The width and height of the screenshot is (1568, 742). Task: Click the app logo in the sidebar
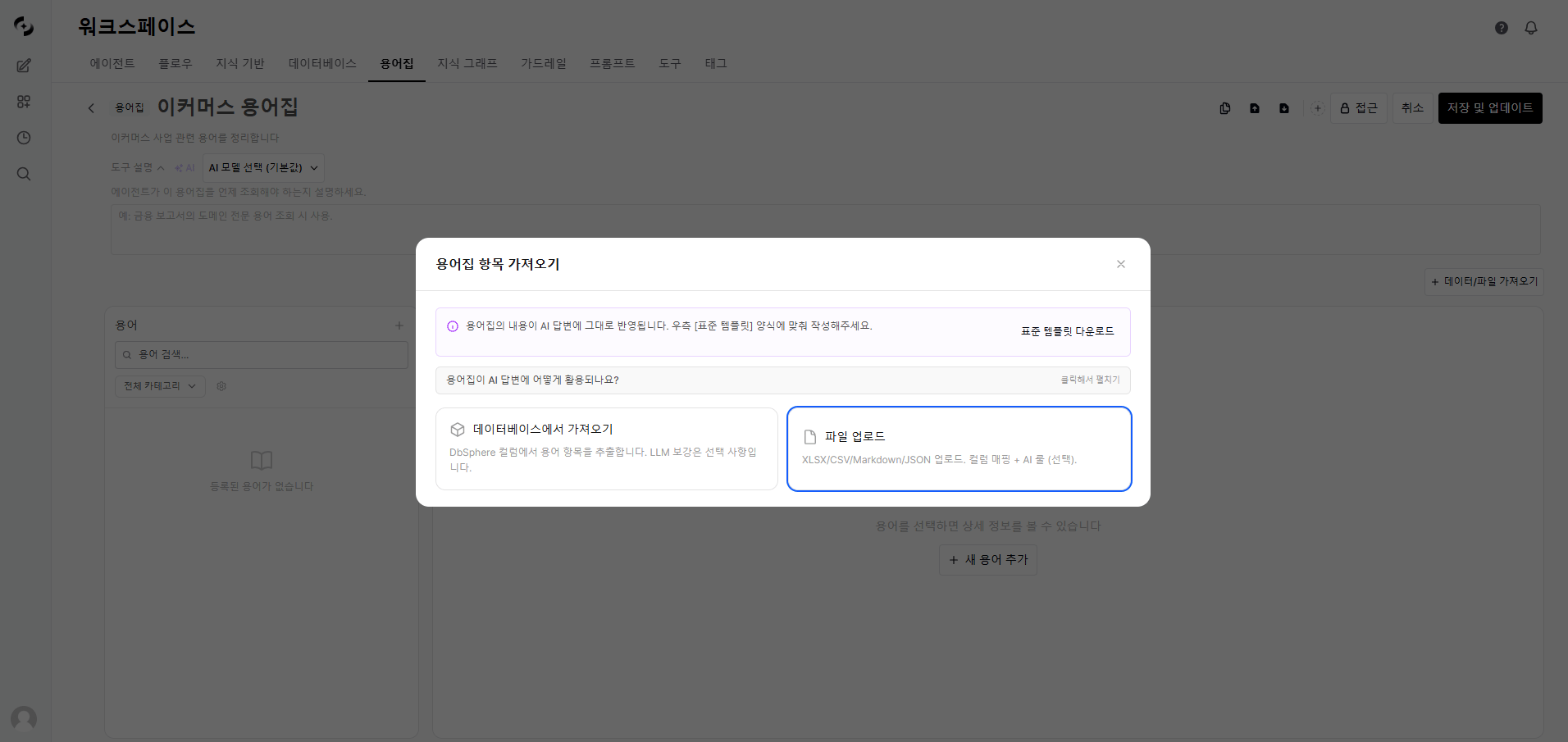pyautogui.click(x=24, y=26)
